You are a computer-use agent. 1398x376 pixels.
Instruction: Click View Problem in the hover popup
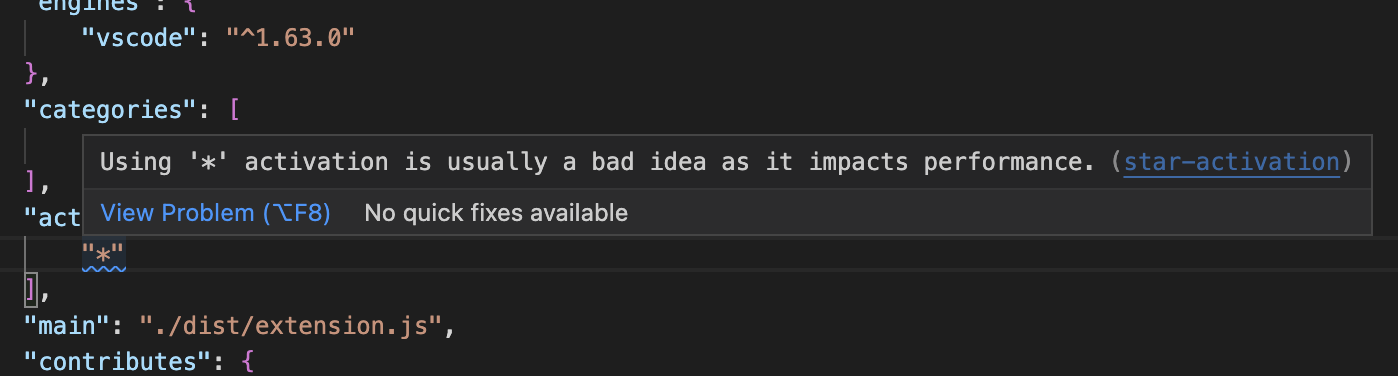pyautogui.click(x=216, y=213)
